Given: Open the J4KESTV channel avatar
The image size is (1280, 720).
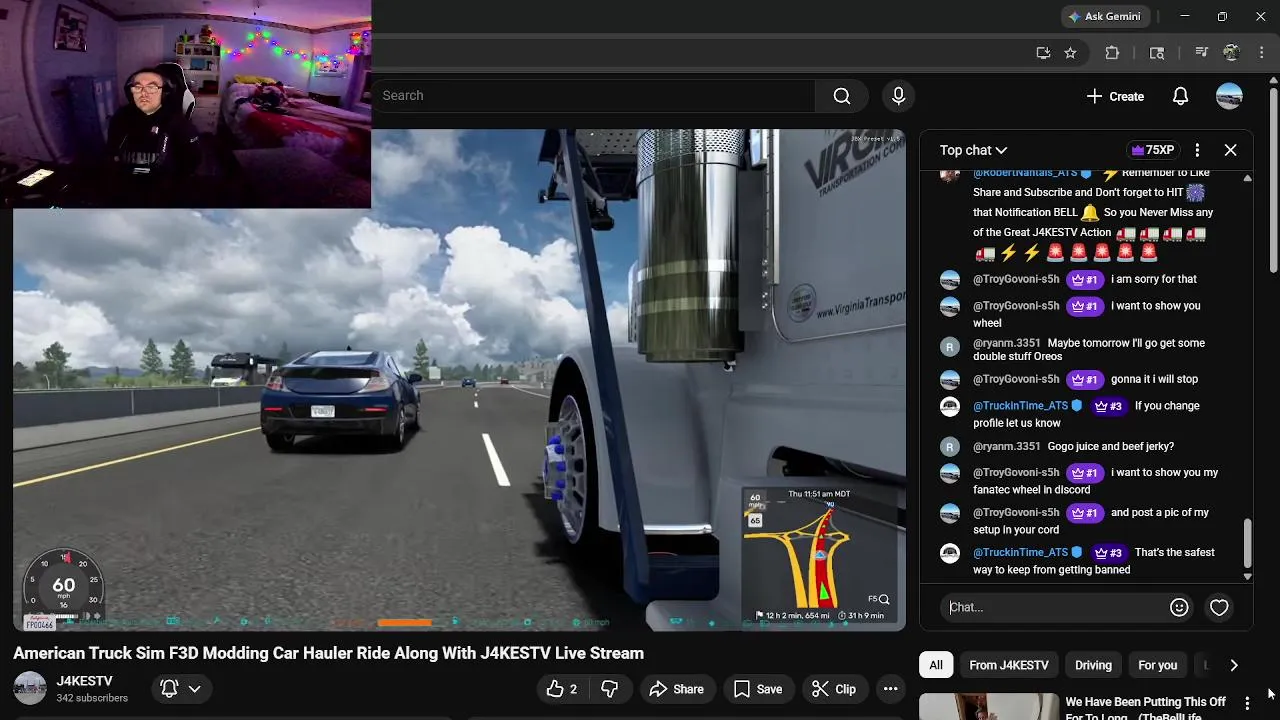Looking at the screenshot, I should pos(30,688).
